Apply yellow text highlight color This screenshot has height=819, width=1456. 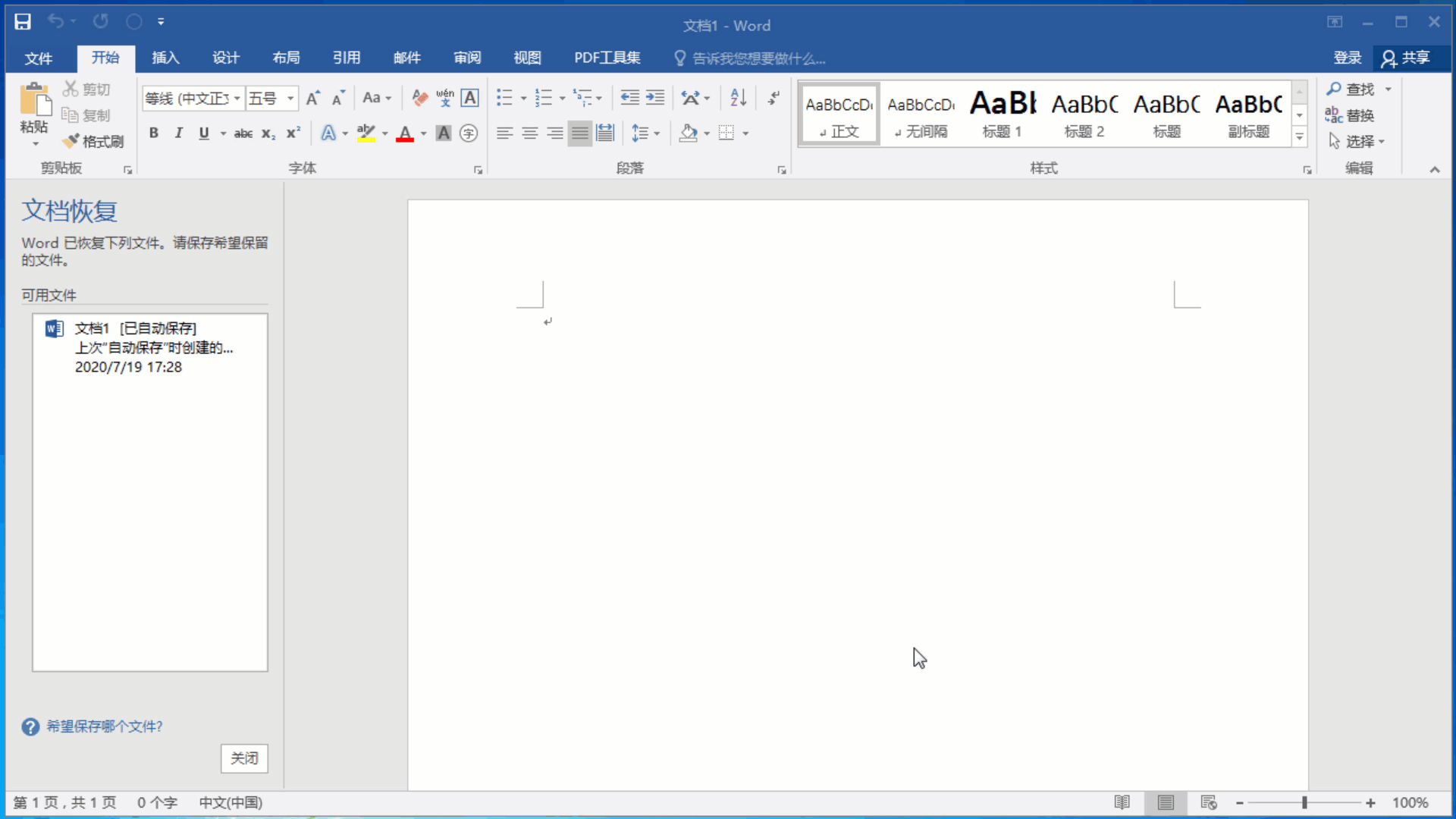click(x=366, y=133)
